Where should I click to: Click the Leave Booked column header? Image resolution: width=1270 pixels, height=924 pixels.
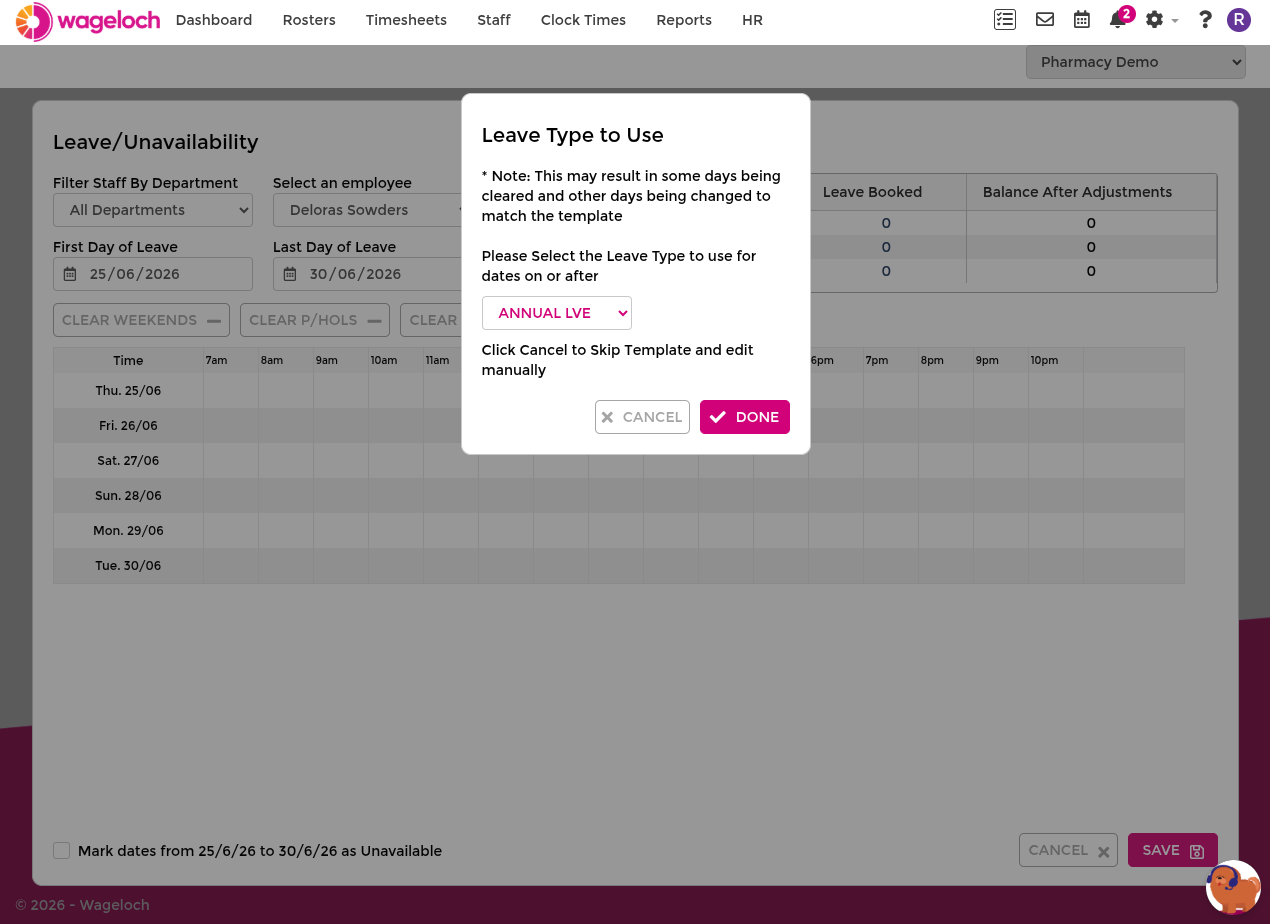point(872,192)
